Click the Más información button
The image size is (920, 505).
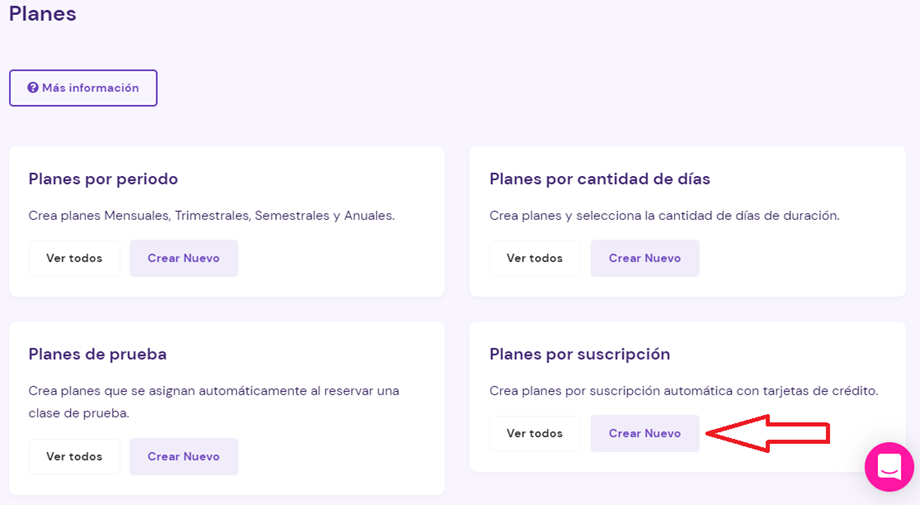83,88
